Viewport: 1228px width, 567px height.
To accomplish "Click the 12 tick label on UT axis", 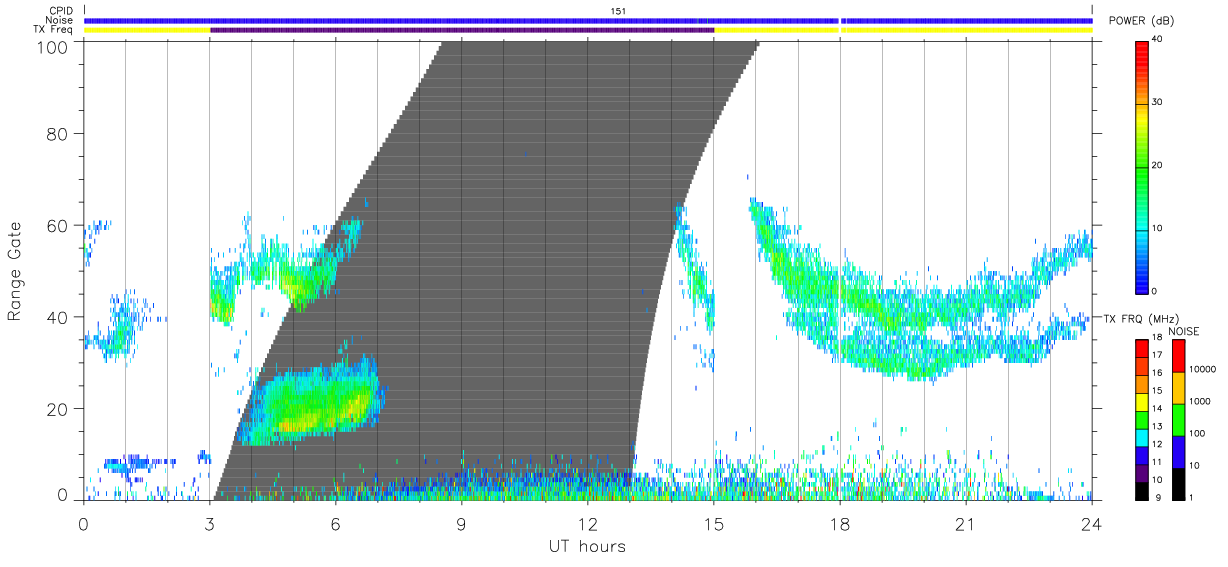I will coord(587,523).
